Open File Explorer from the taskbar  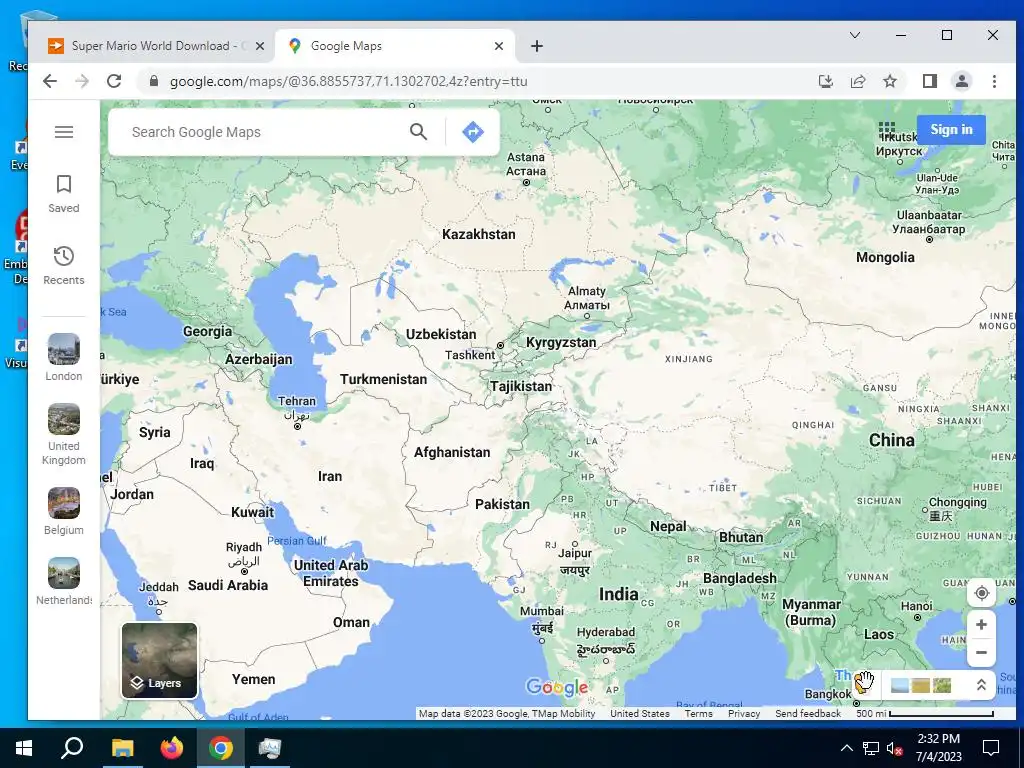pos(122,748)
